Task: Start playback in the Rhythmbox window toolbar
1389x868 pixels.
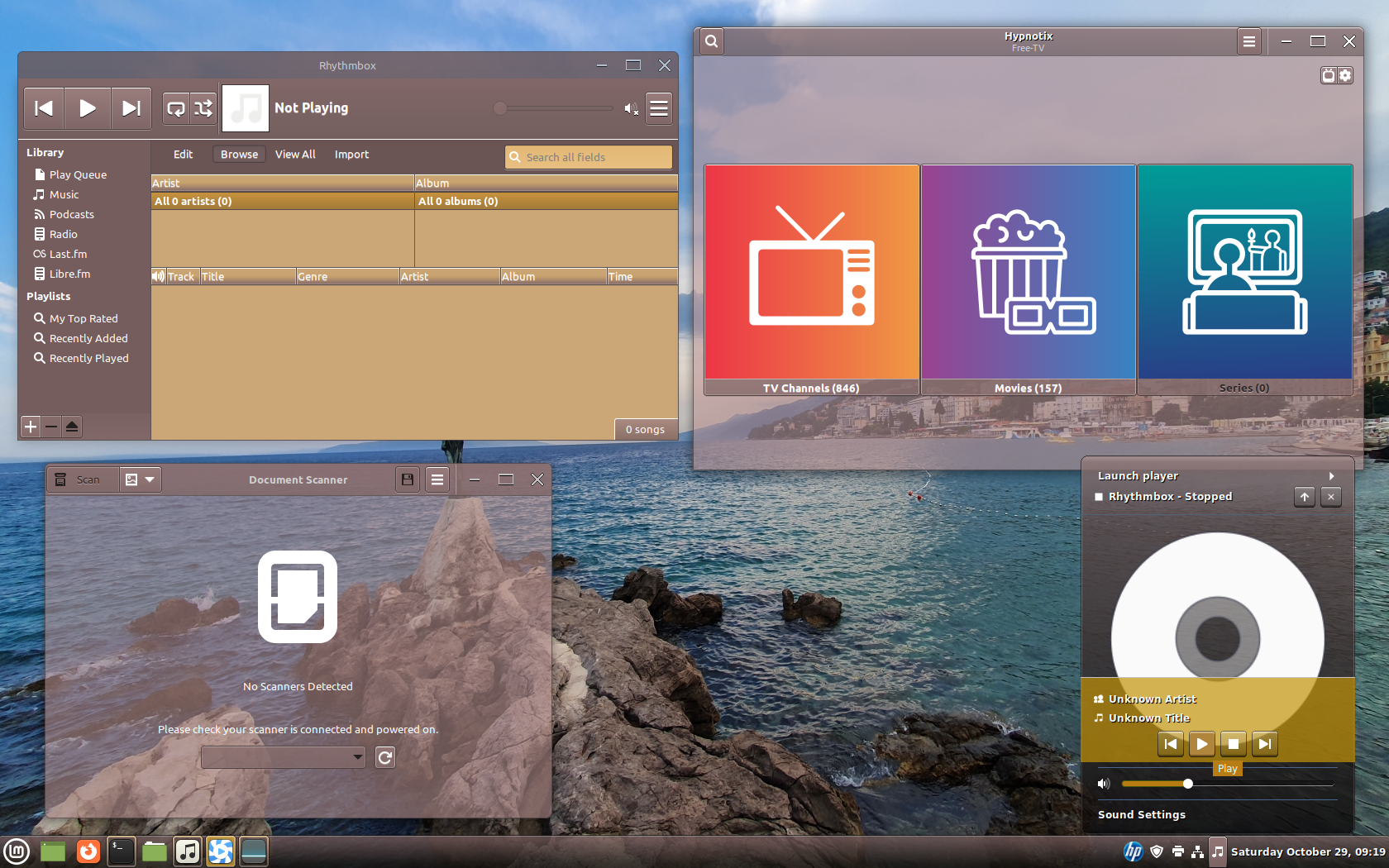Action: click(87, 108)
